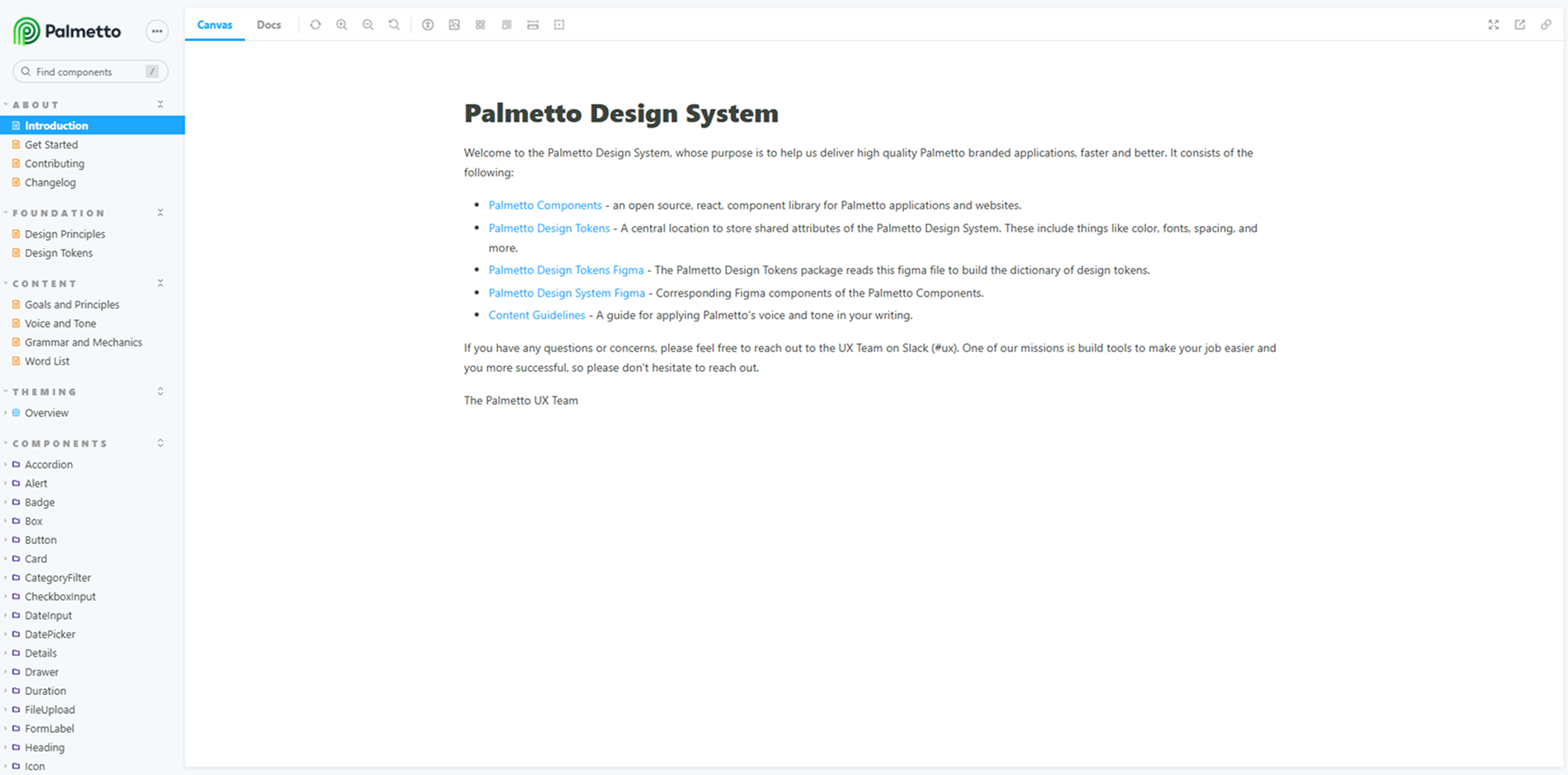Open canvas in a new tab icon
This screenshot has height=775, width=1568.
tap(1519, 25)
